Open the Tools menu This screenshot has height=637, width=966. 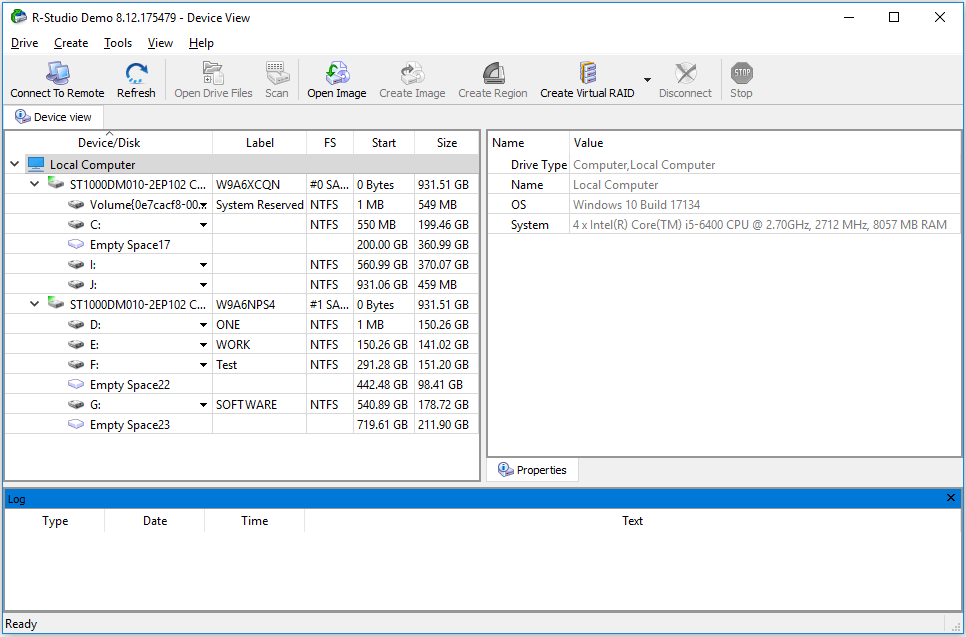pos(118,43)
